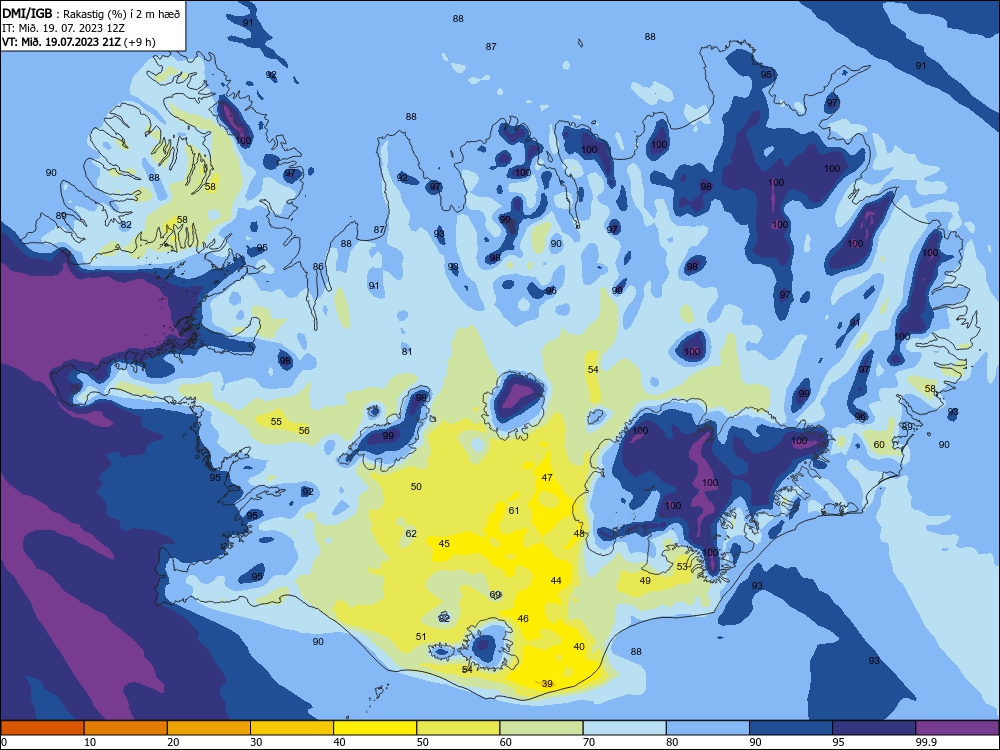Select the legend tick label '10'
1000x750 pixels.
(x=90, y=742)
